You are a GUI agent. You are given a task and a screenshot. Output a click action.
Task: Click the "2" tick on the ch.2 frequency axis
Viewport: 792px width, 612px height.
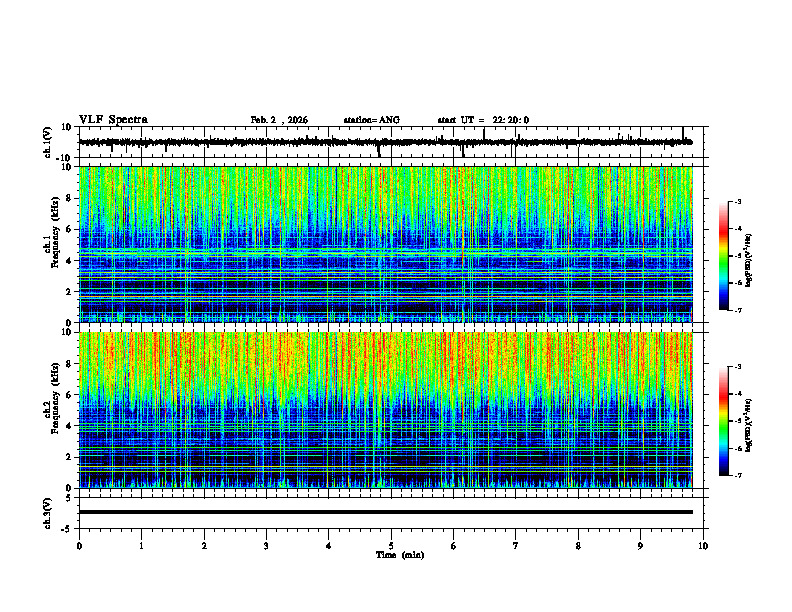[69, 457]
